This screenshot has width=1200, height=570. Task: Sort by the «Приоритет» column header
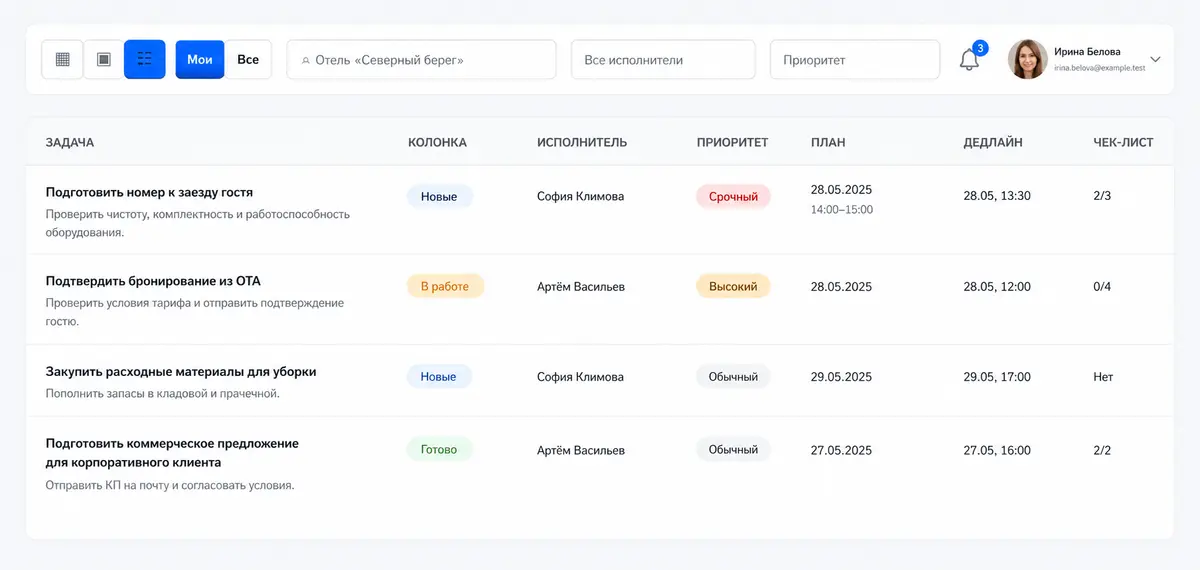click(732, 142)
